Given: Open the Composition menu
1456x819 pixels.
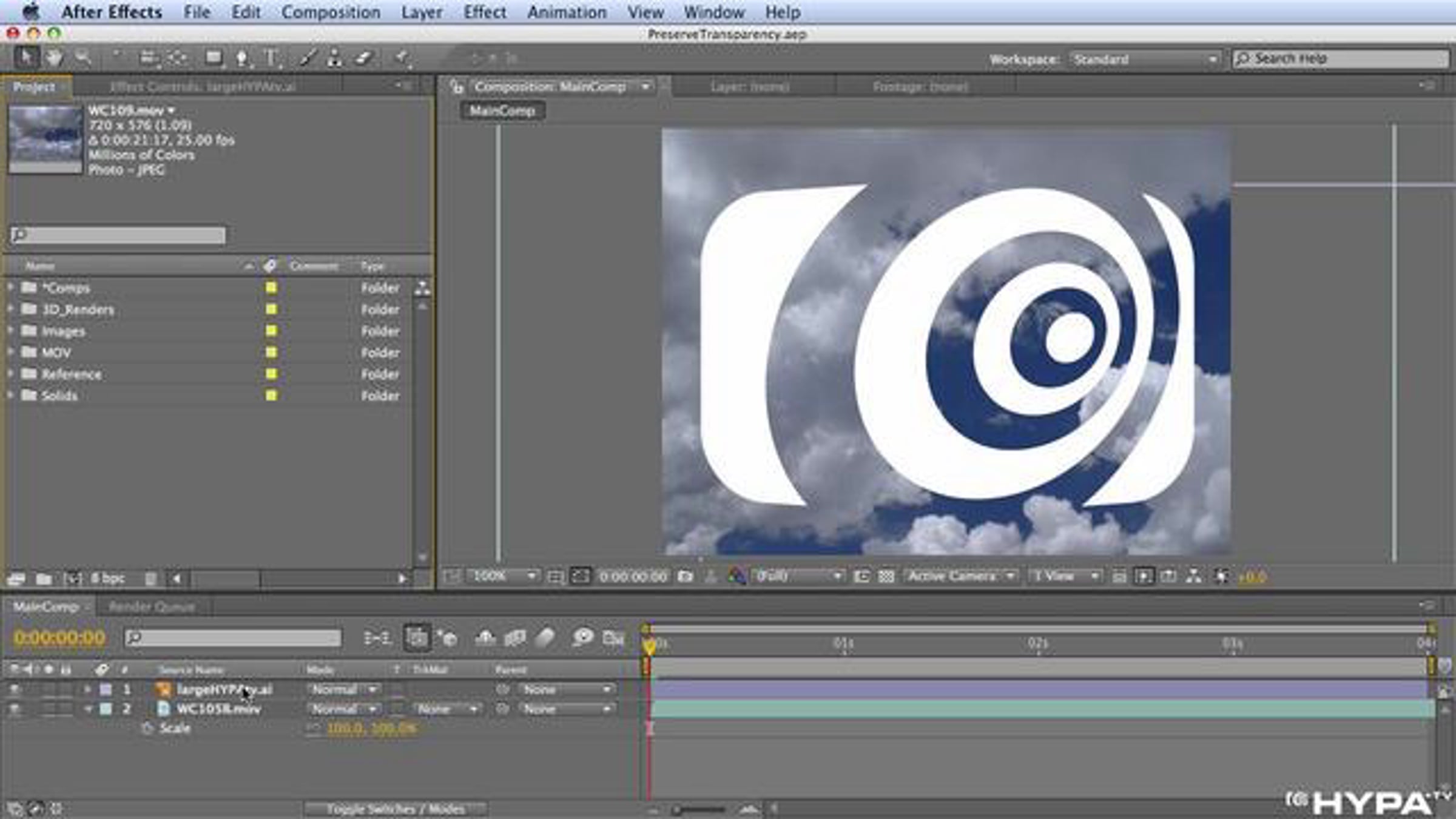Looking at the screenshot, I should (331, 12).
